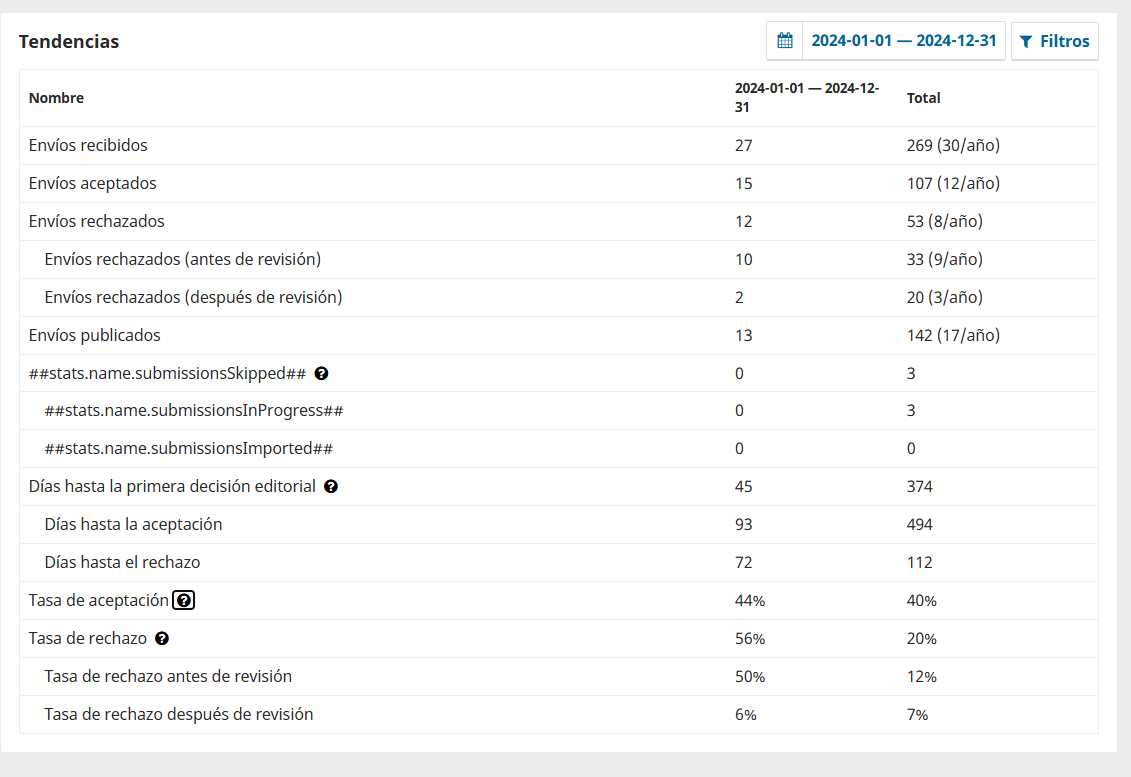The image size is (1131, 777).
Task: Open the Filtros panel
Action: point(1054,41)
